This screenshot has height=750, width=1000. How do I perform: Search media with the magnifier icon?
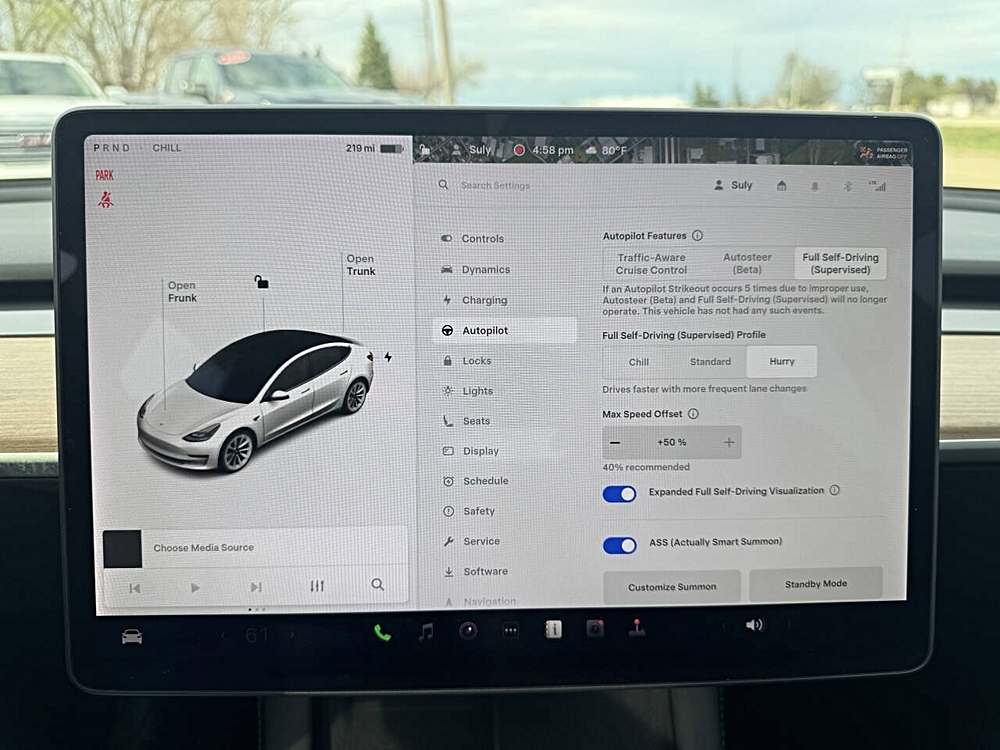coord(377,585)
